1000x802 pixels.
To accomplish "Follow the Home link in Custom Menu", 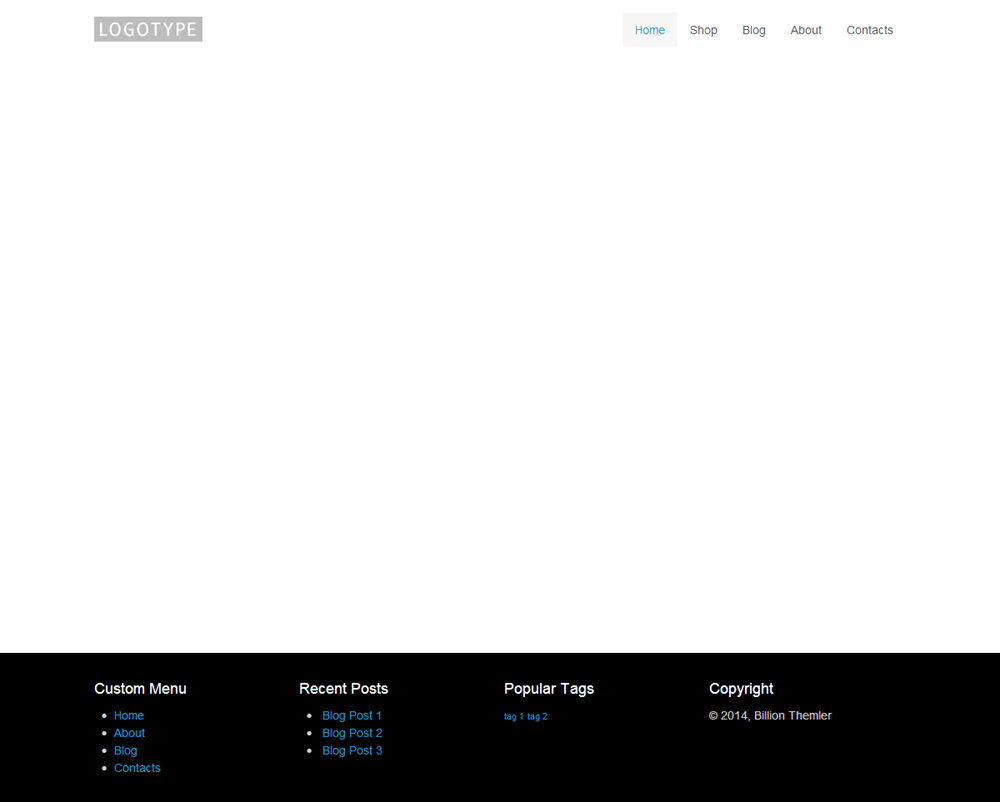I will pos(129,715).
